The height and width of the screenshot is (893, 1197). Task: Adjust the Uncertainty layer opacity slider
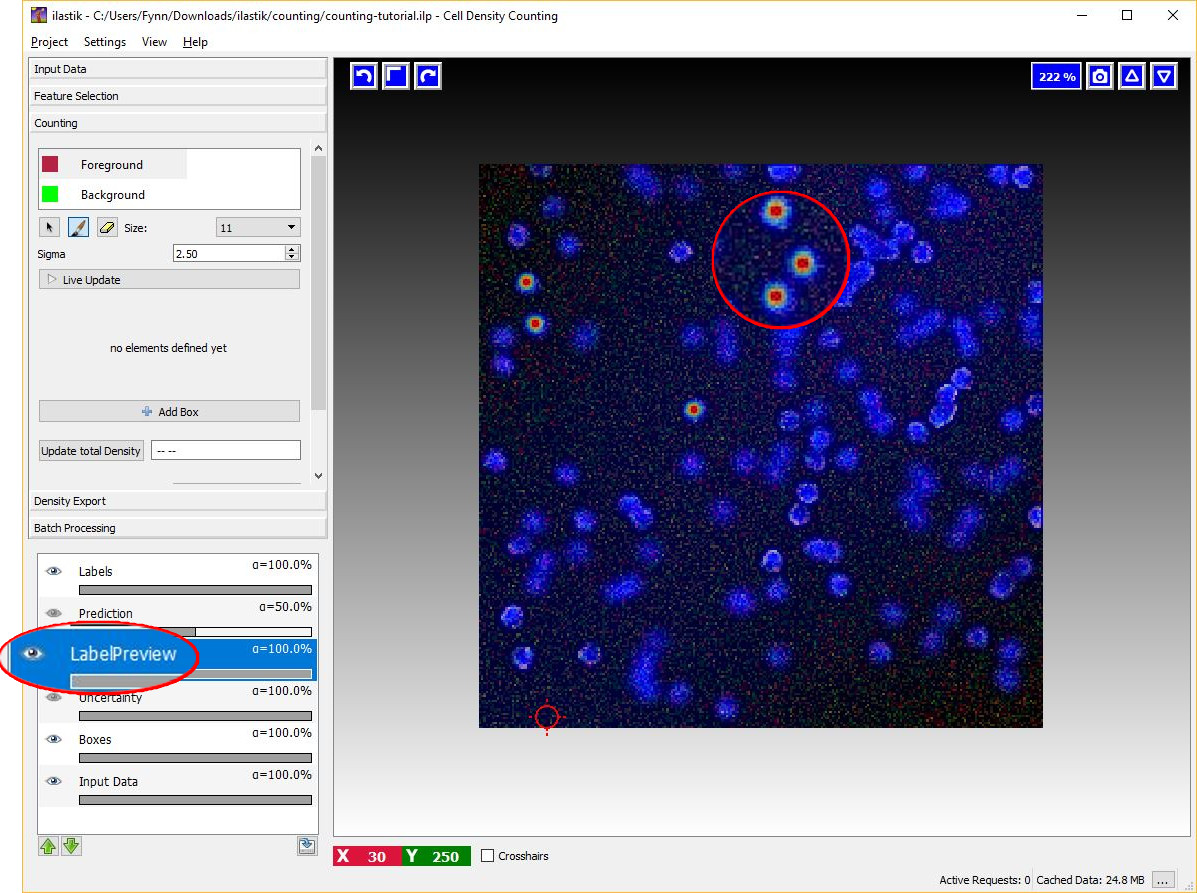point(195,716)
